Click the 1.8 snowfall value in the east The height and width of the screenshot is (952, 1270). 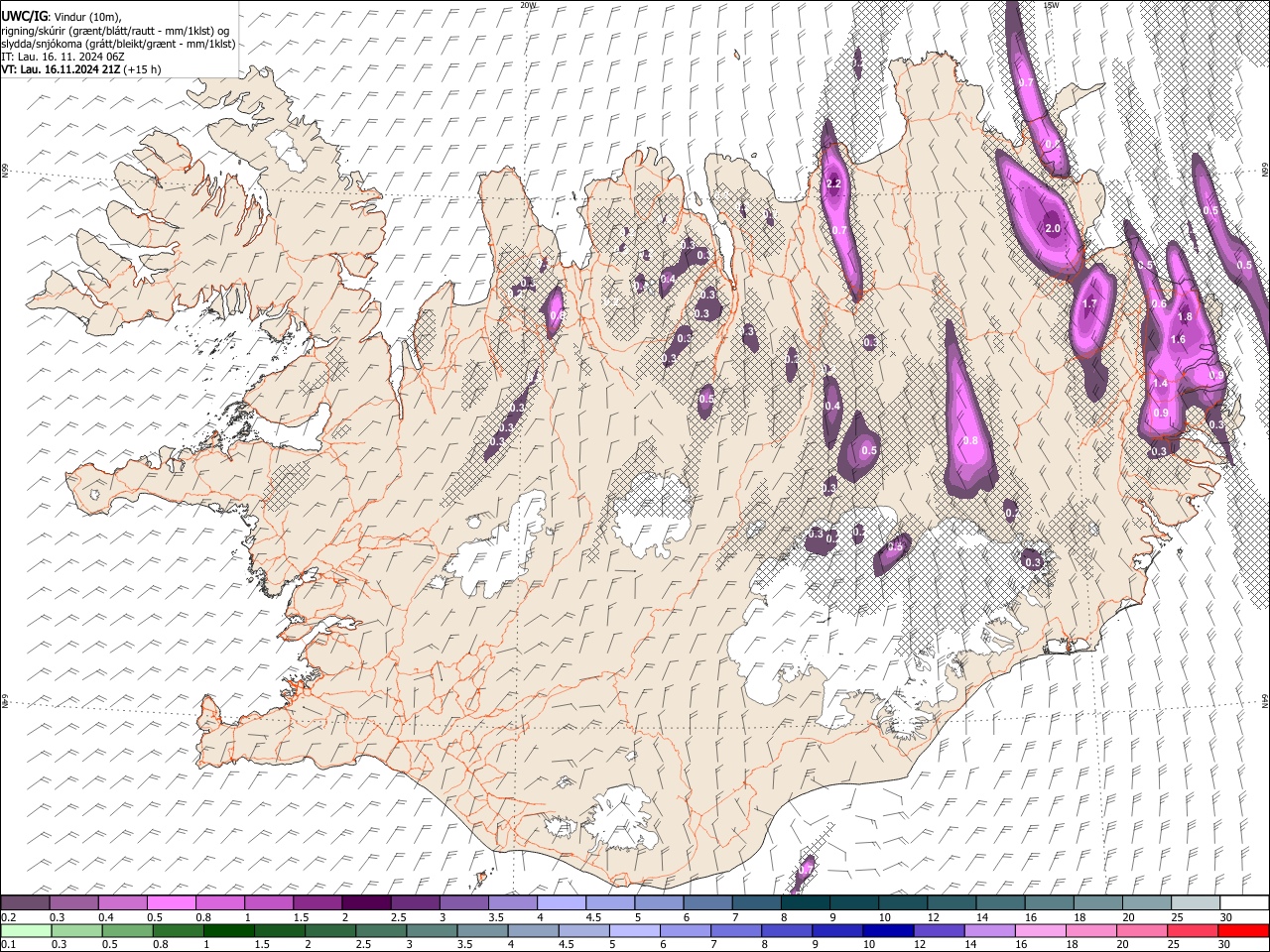click(x=1184, y=317)
